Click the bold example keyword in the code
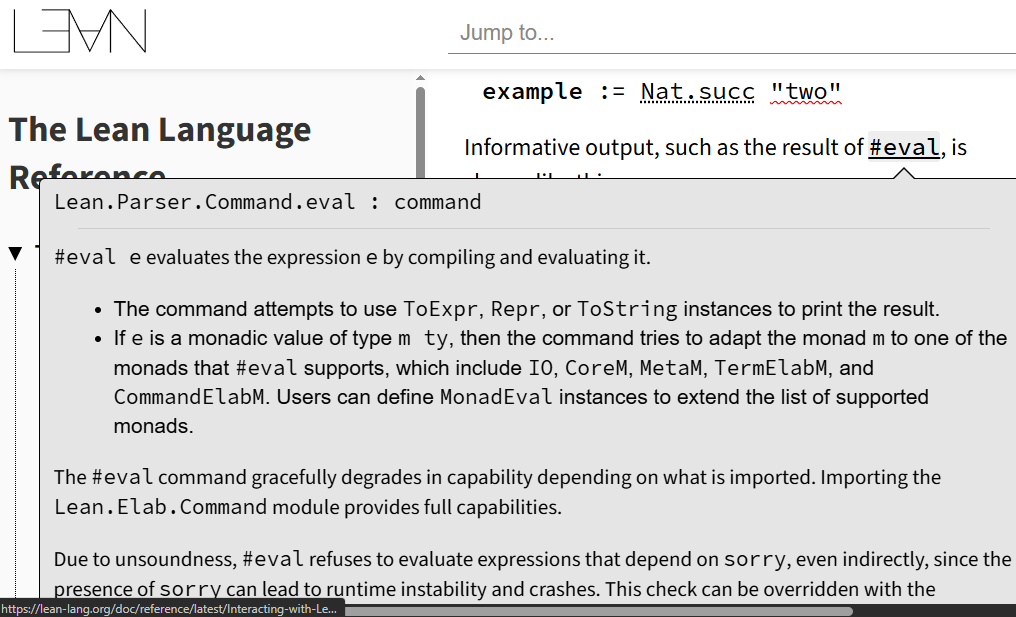1016x617 pixels. click(532, 92)
